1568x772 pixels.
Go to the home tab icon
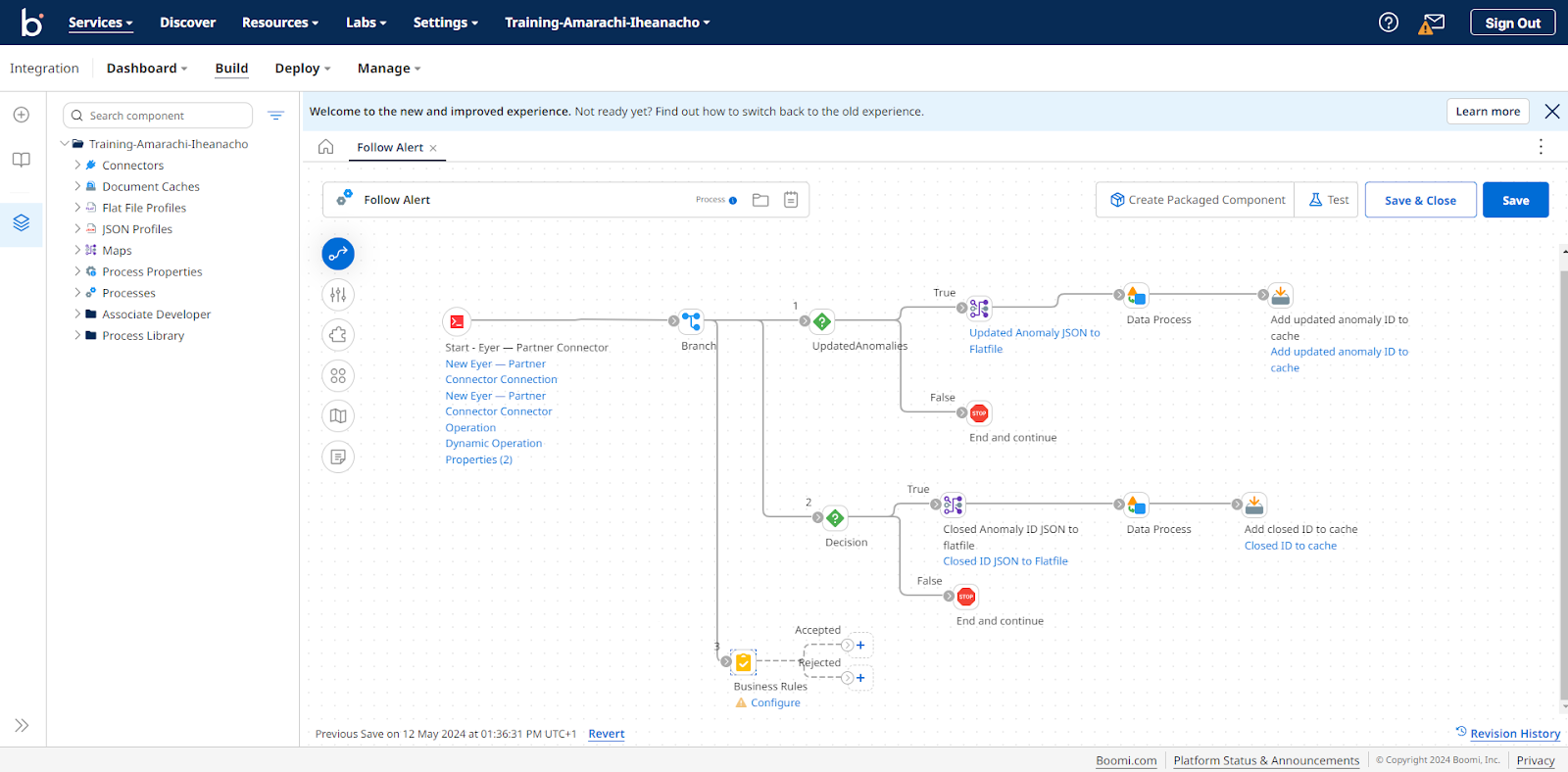[325, 147]
